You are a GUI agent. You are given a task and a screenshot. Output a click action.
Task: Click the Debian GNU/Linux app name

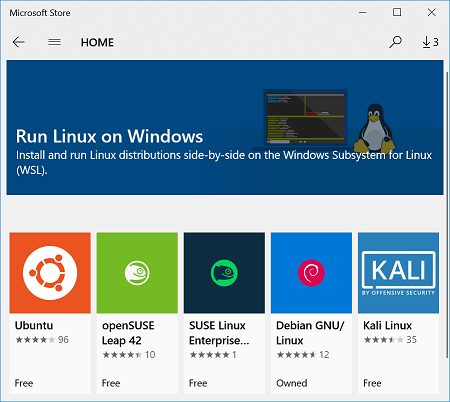click(310, 333)
